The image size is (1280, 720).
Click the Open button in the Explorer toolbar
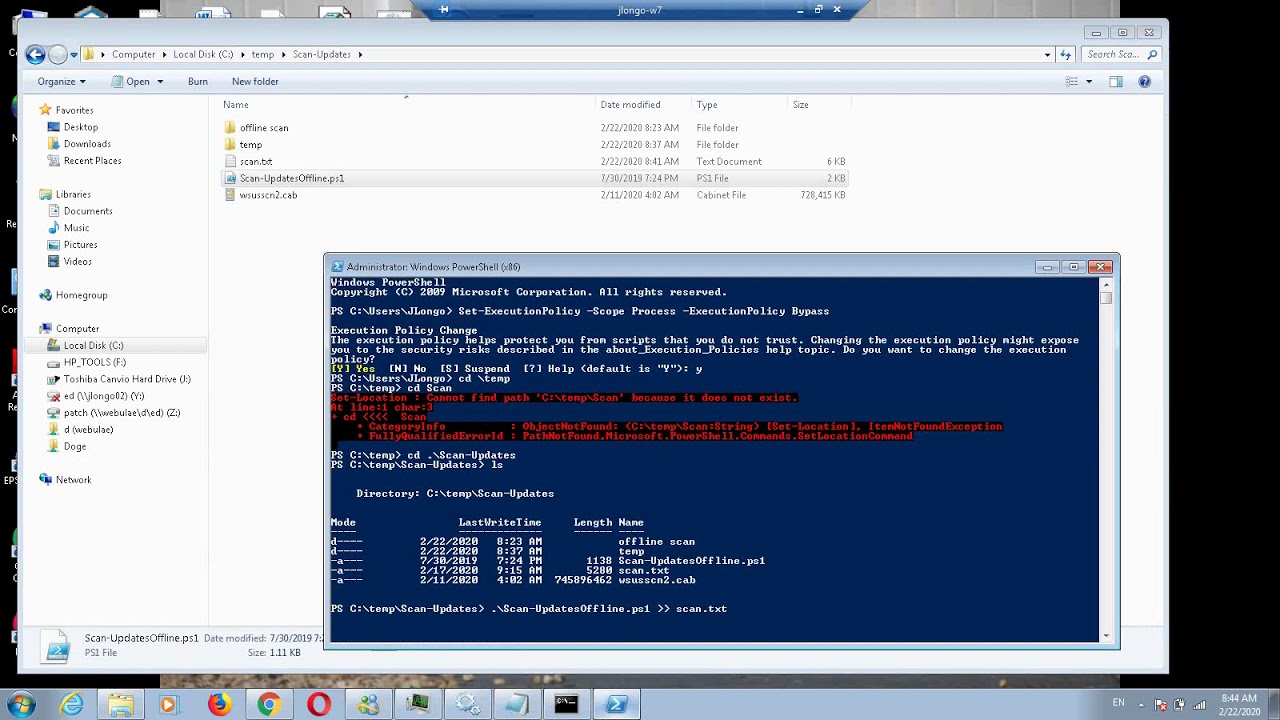point(131,82)
